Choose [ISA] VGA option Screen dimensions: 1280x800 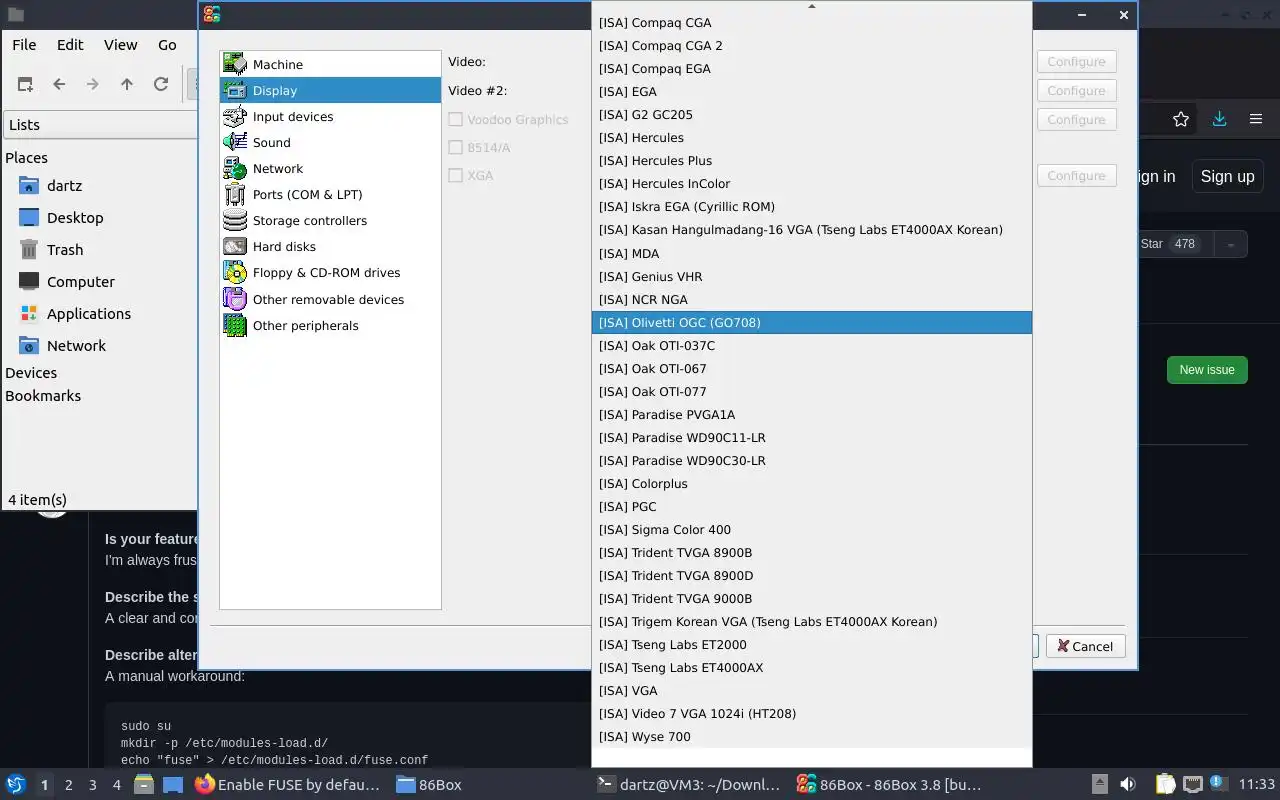tap(811, 690)
